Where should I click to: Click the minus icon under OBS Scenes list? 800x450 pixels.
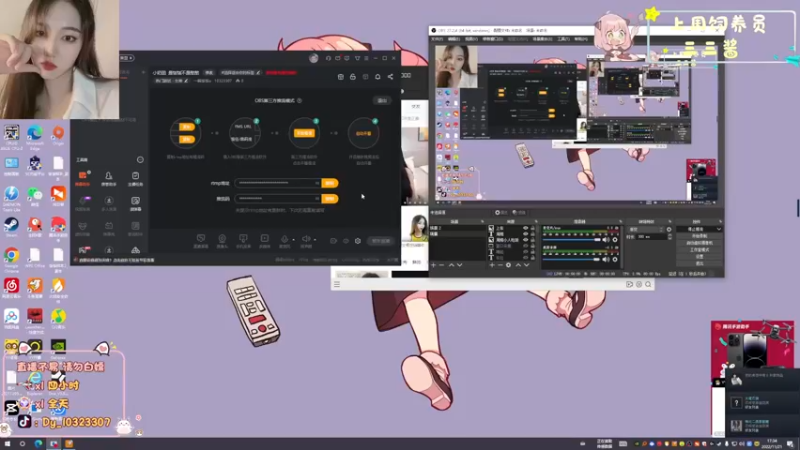[x=442, y=265]
